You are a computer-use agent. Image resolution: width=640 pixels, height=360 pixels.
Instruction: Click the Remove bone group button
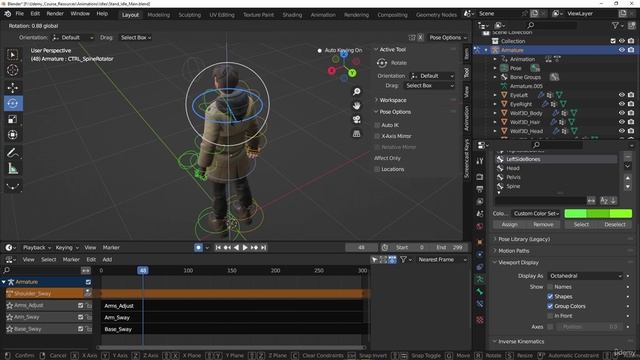pyautogui.click(x=543, y=224)
